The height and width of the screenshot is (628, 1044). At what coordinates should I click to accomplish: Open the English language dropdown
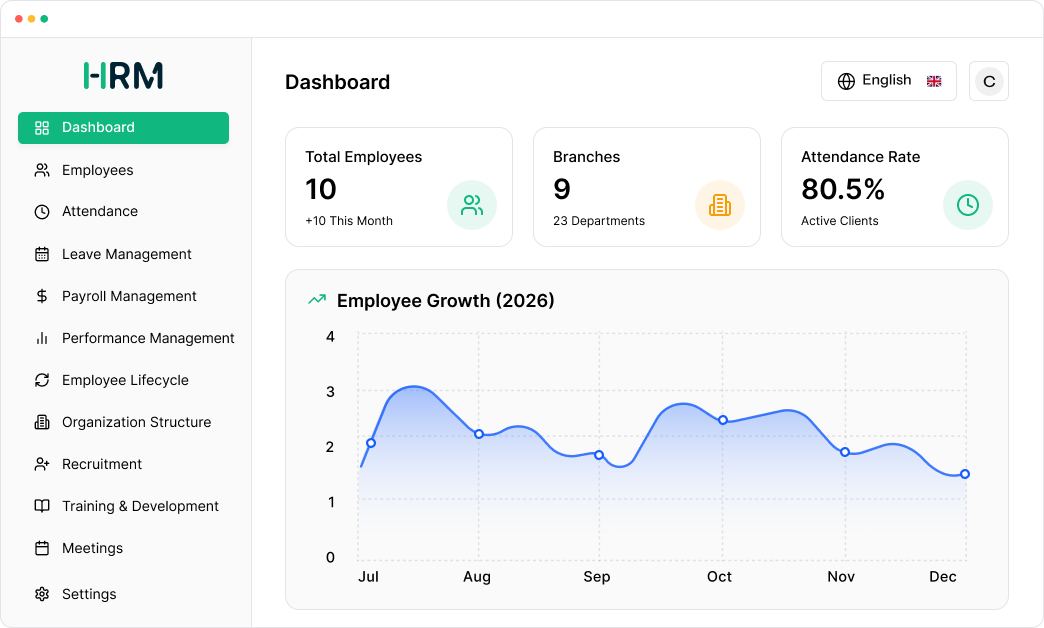pyautogui.click(x=889, y=81)
